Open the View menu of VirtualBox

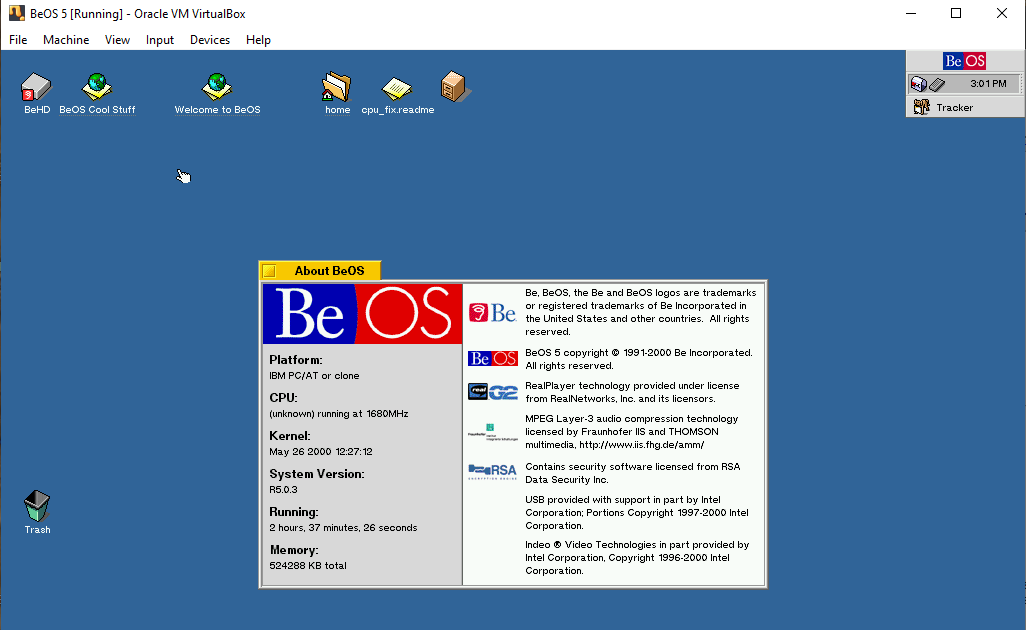[x=117, y=40]
